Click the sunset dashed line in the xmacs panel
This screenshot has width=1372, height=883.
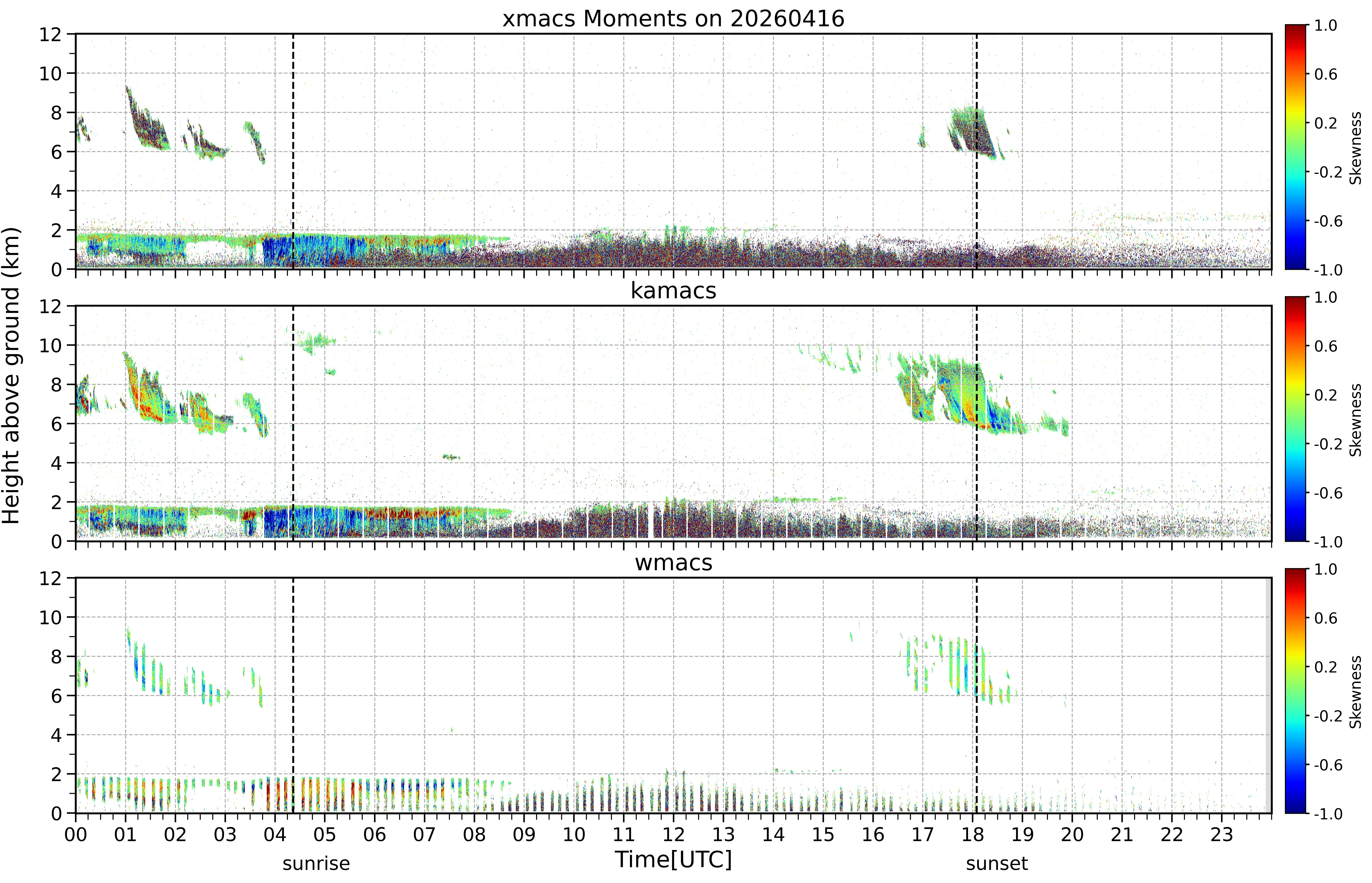click(x=977, y=151)
